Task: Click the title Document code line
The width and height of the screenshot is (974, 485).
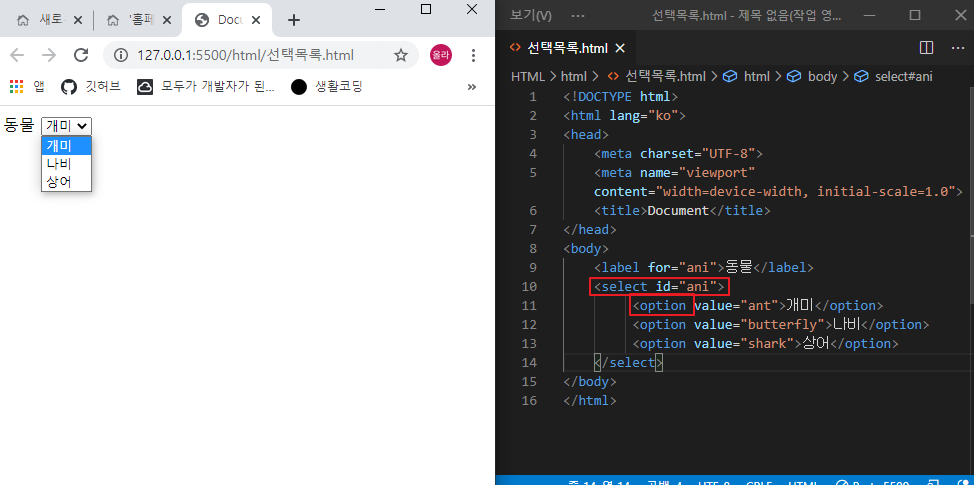Action: click(x=682, y=211)
